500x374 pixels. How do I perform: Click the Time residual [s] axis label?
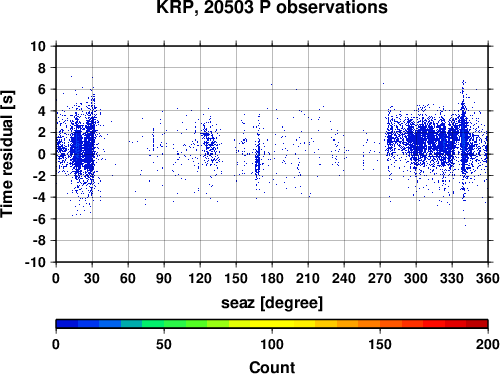(x=7, y=154)
